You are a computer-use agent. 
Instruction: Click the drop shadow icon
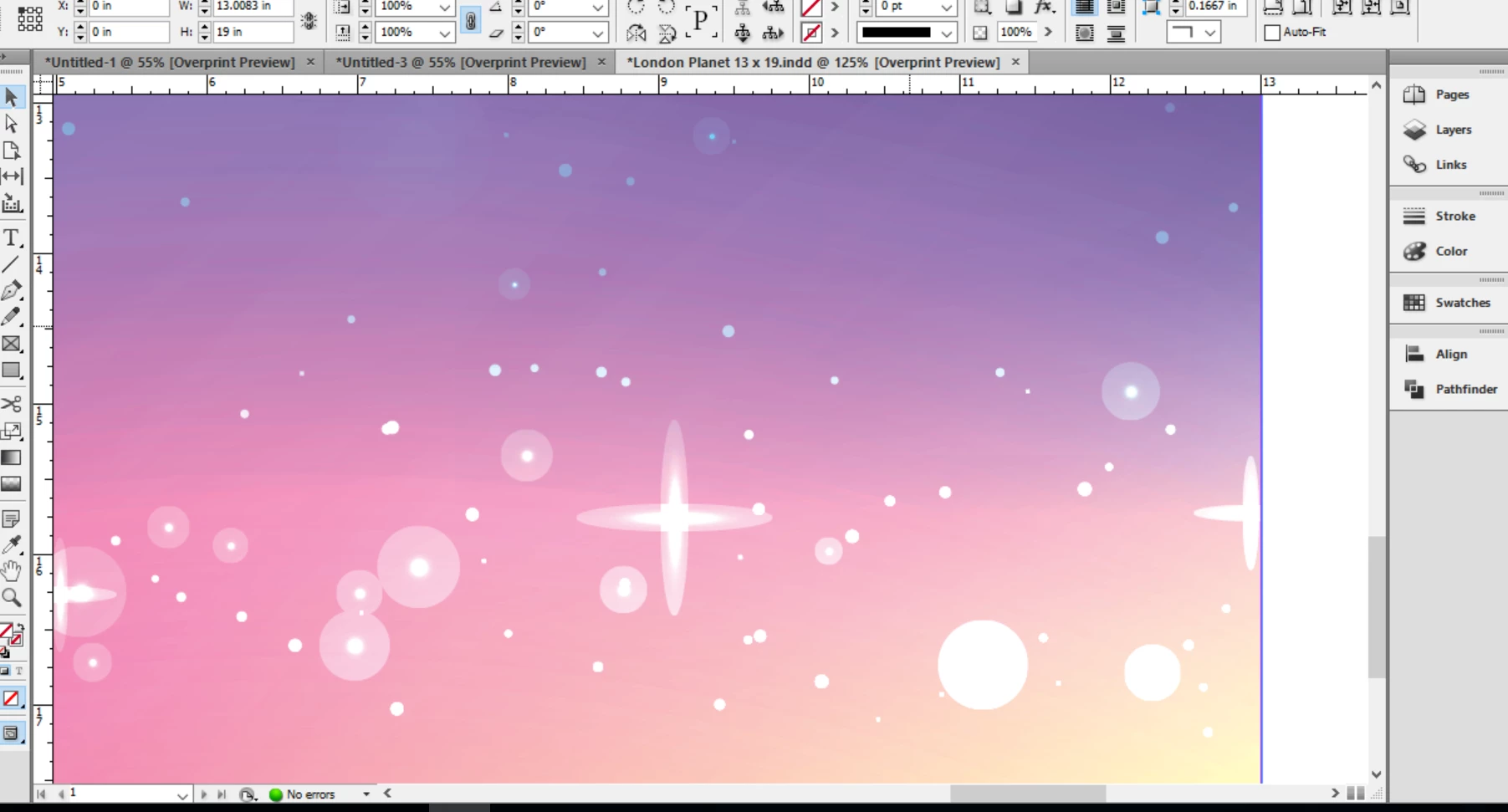point(1014,8)
